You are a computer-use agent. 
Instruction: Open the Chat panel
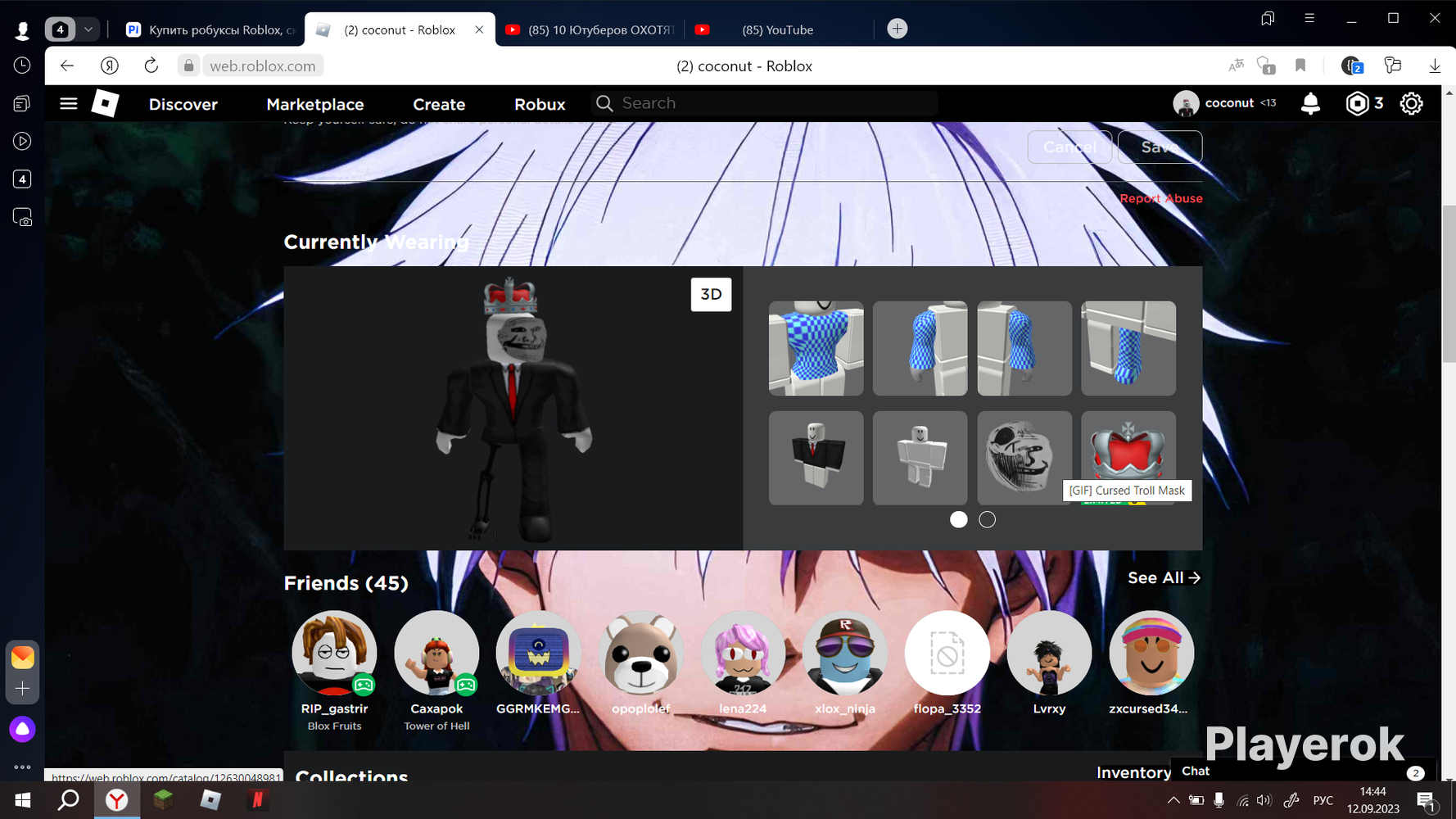tap(1304, 771)
